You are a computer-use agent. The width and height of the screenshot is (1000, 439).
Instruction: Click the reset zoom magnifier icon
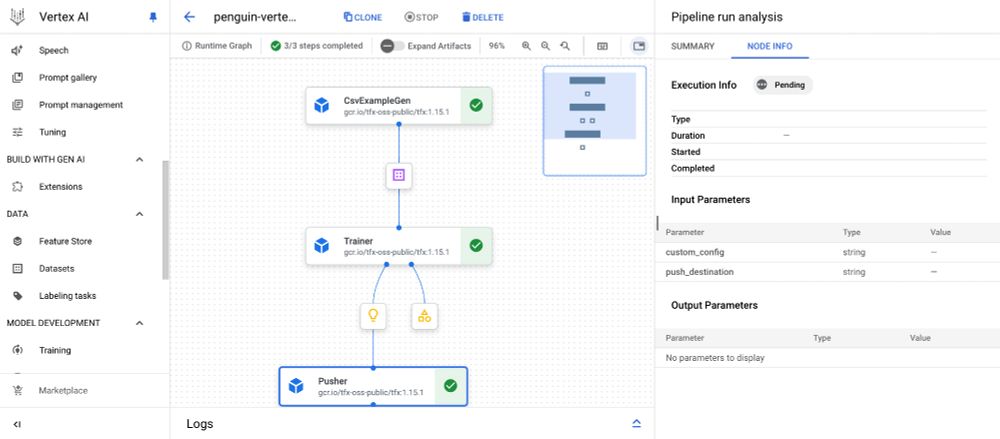point(565,46)
